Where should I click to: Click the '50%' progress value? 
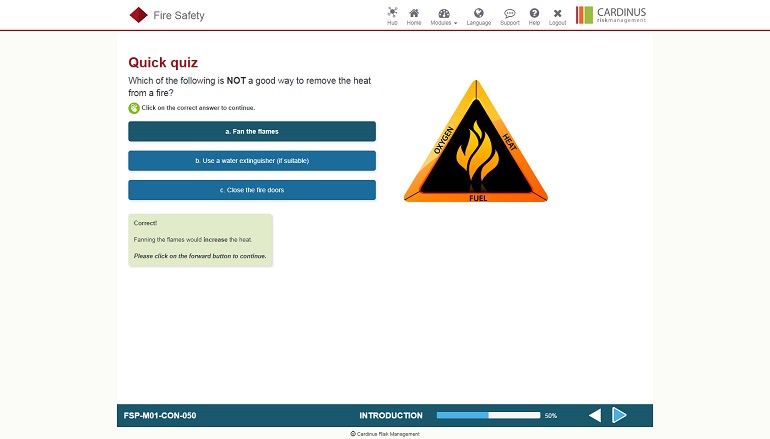pos(550,415)
